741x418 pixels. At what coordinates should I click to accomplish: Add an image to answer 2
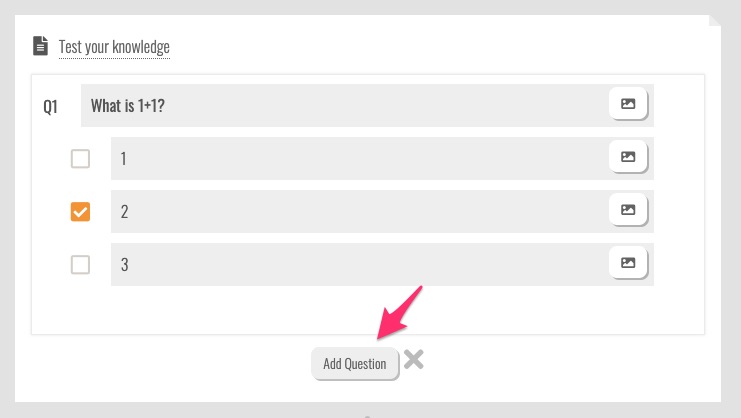pyautogui.click(x=628, y=210)
